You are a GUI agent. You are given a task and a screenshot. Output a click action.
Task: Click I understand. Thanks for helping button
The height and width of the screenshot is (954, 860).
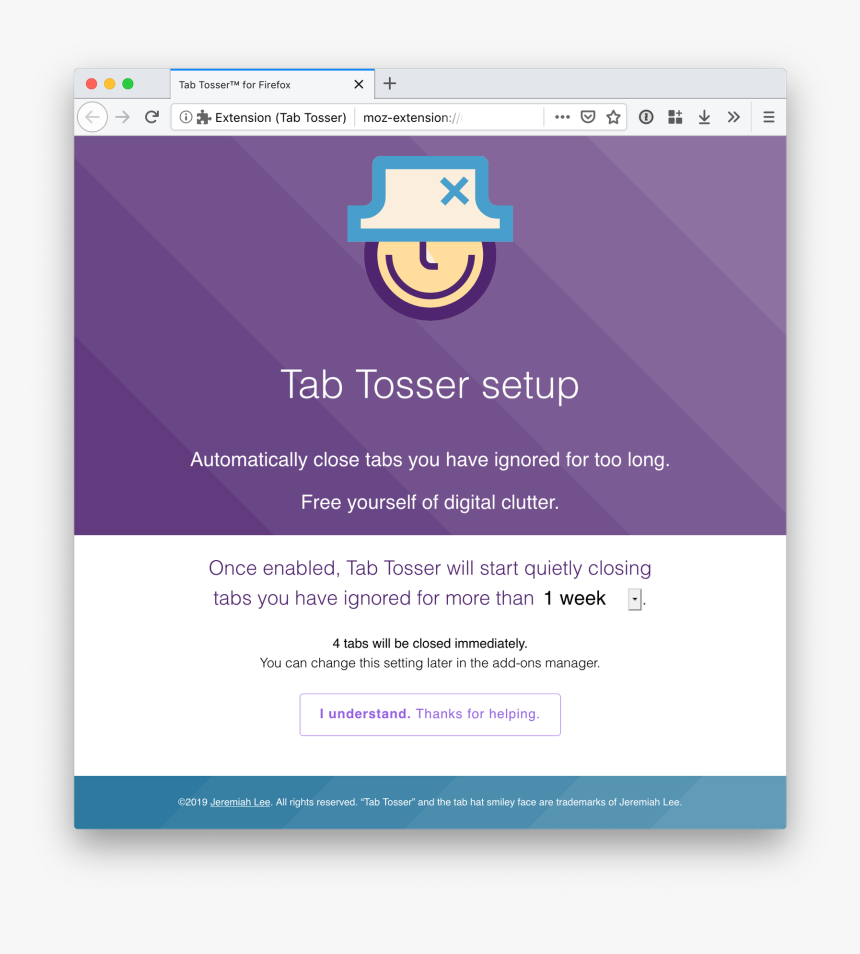[430, 714]
